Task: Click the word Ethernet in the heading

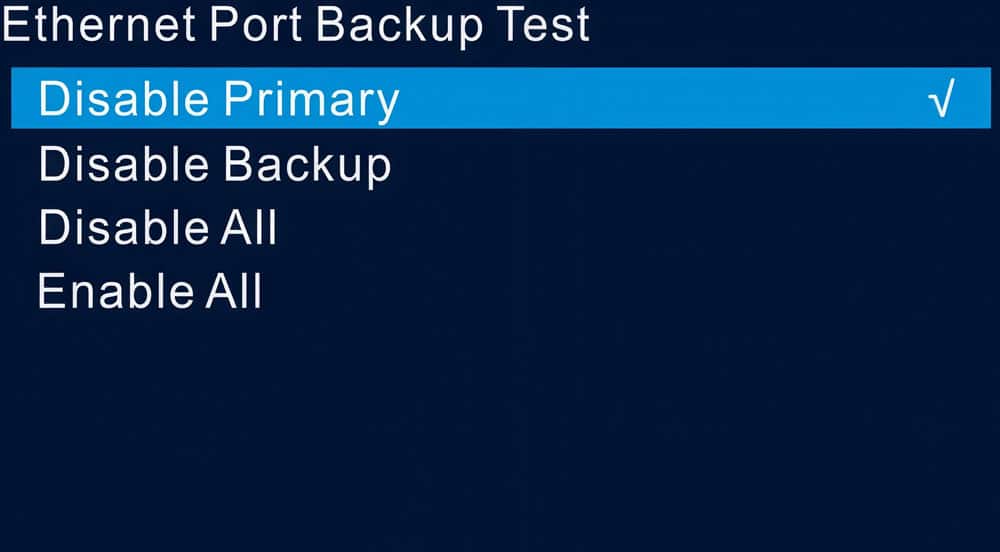Action: 99,24
